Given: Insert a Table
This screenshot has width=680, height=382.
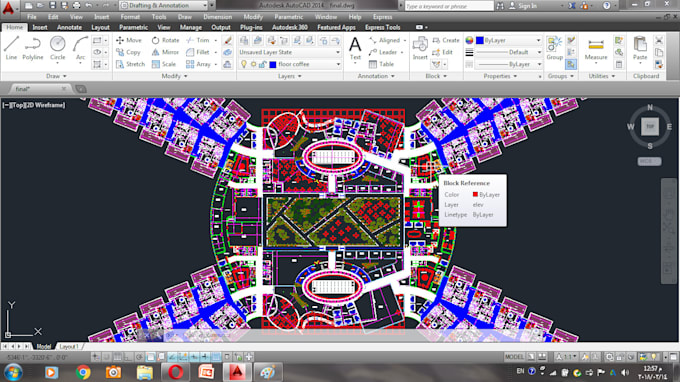Looking at the screenshot, I should click(x=382, y=64).
